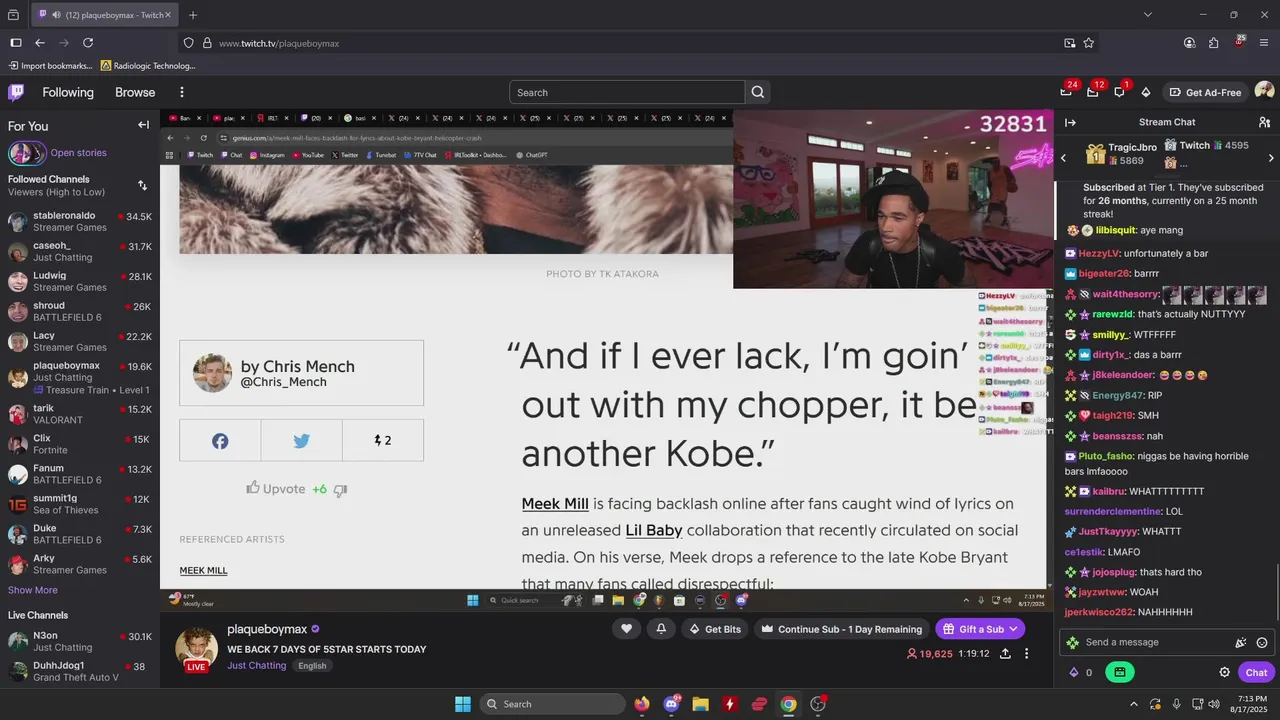The height and width of the screenshot is (720, 1280).
Task: Open Import bookmarks link
Action: 50,66
